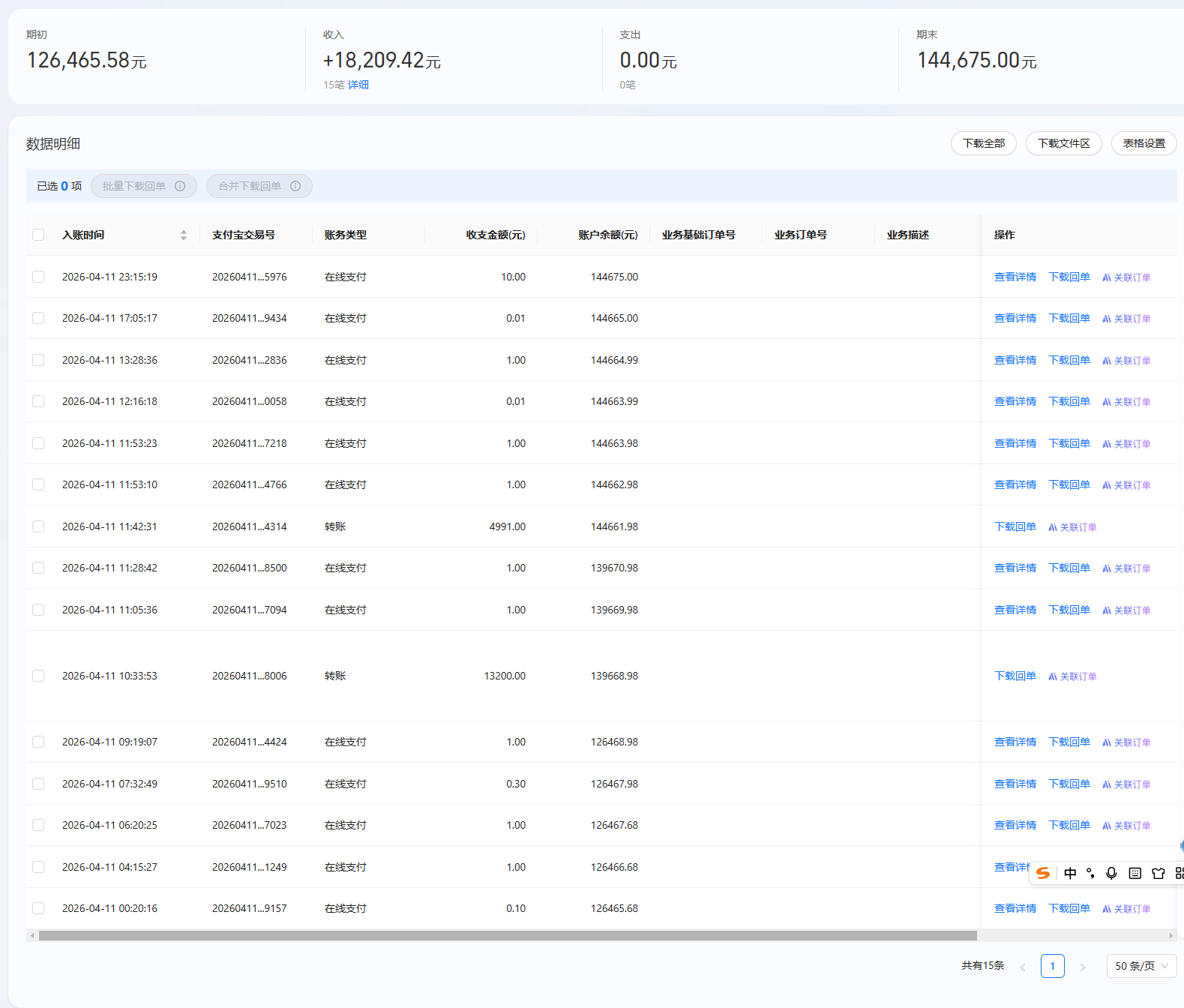Click the Sogou voice input microphone
Viewport: 1184px width, 1008px height.
[1111, 873]
